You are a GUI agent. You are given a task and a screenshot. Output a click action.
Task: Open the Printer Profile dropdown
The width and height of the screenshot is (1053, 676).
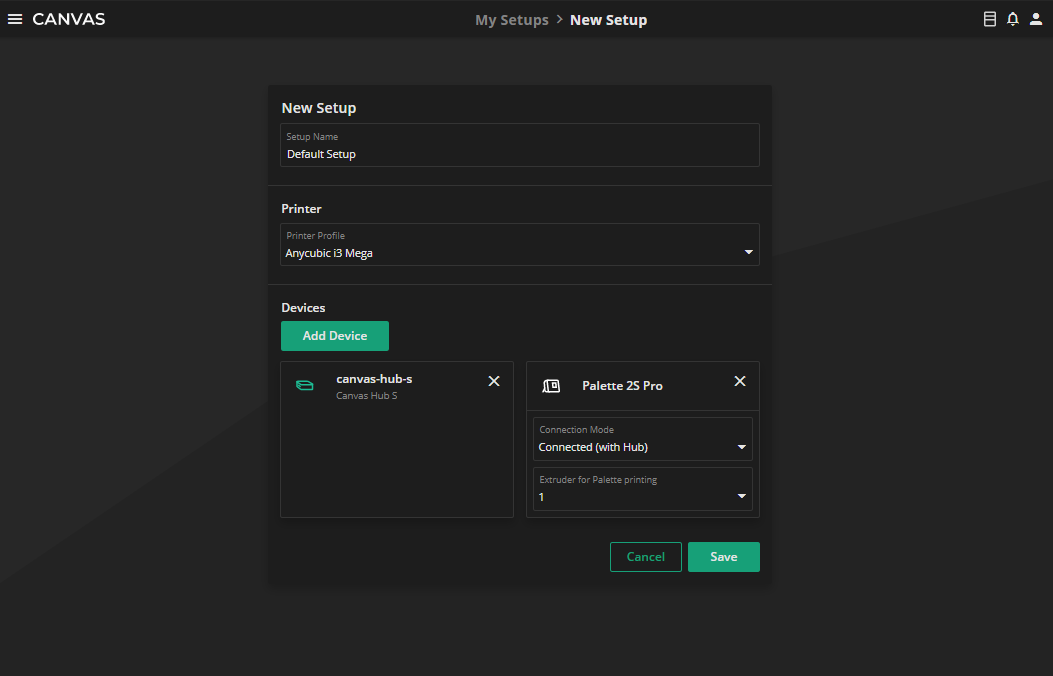click(520, 244)
